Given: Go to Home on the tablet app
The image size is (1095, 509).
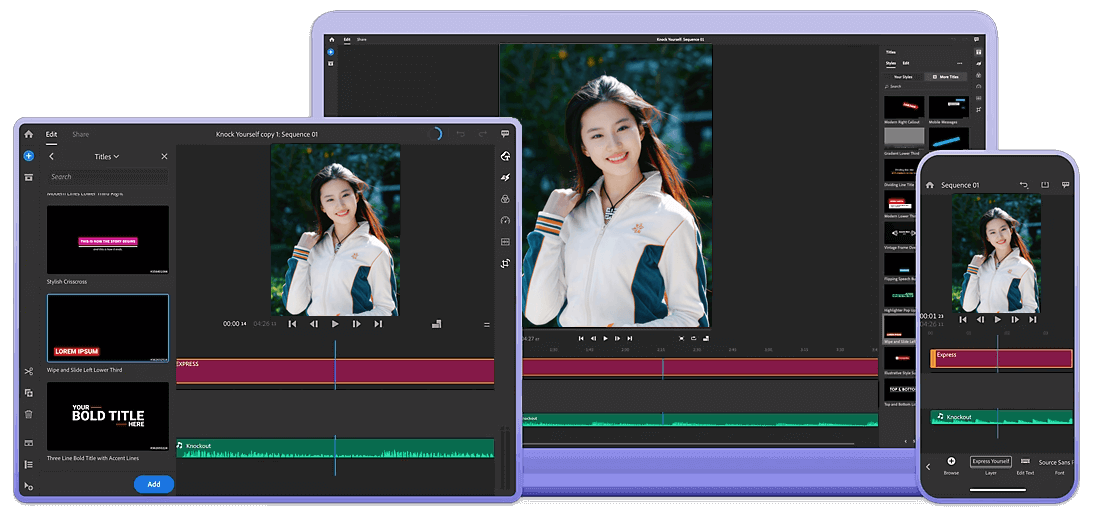Looking at the screenshot, I should tap(28, 134).
